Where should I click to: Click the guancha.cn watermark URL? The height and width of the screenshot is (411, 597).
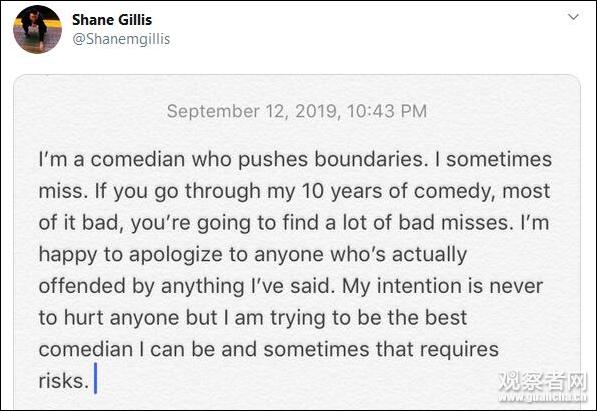tap(543, 398)
